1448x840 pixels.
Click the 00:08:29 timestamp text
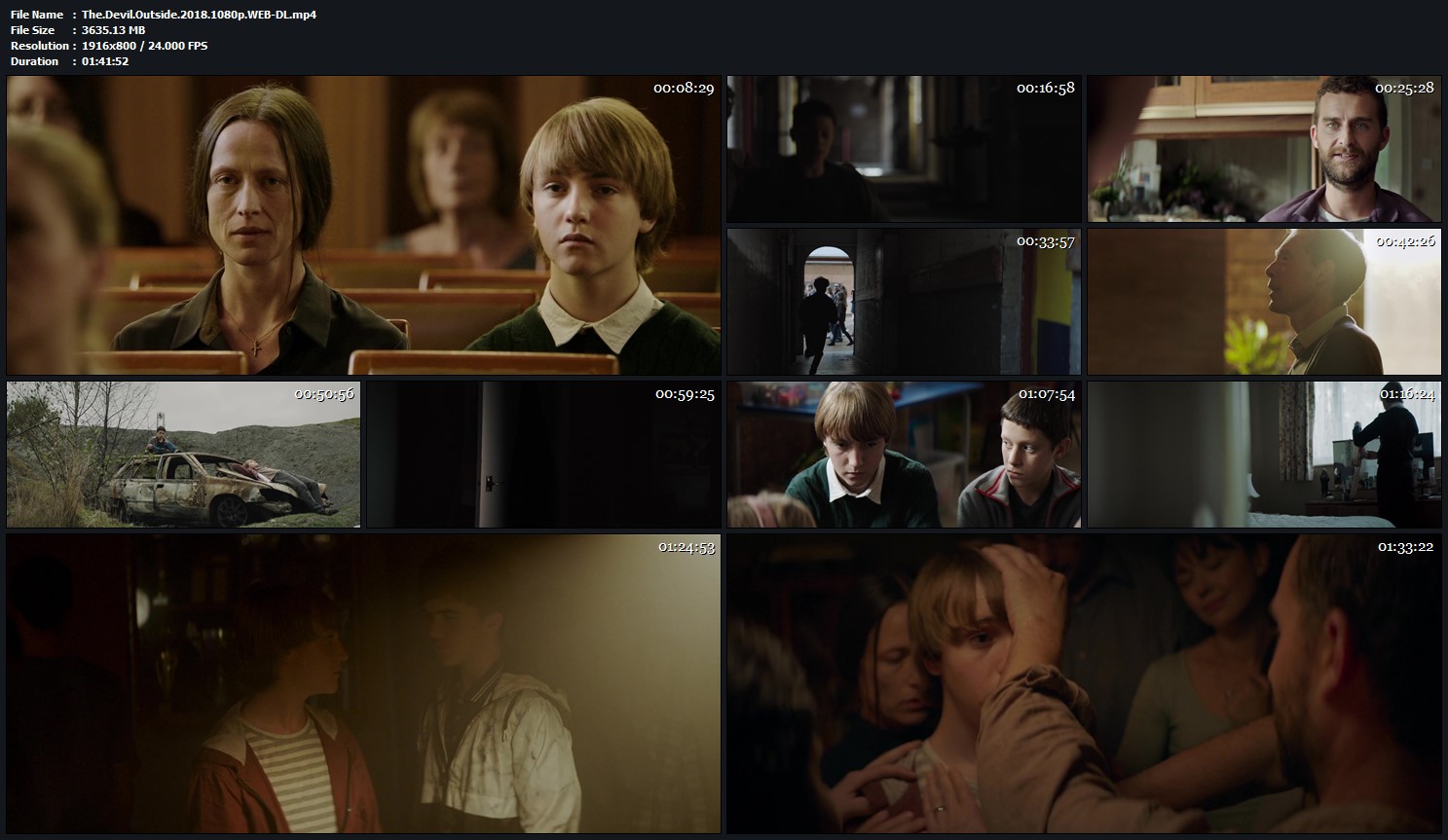[684, 88]
